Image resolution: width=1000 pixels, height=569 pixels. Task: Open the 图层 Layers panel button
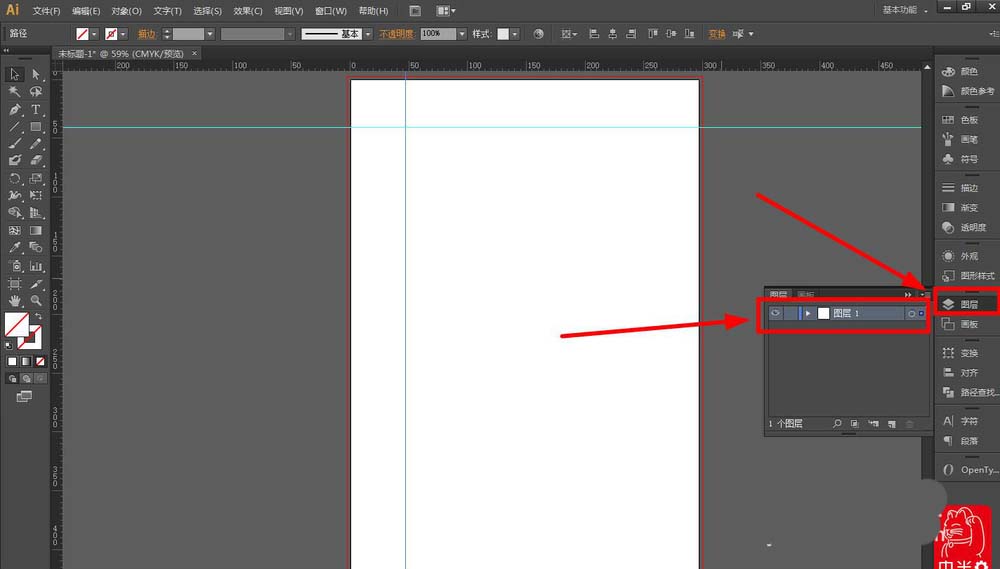966,304
